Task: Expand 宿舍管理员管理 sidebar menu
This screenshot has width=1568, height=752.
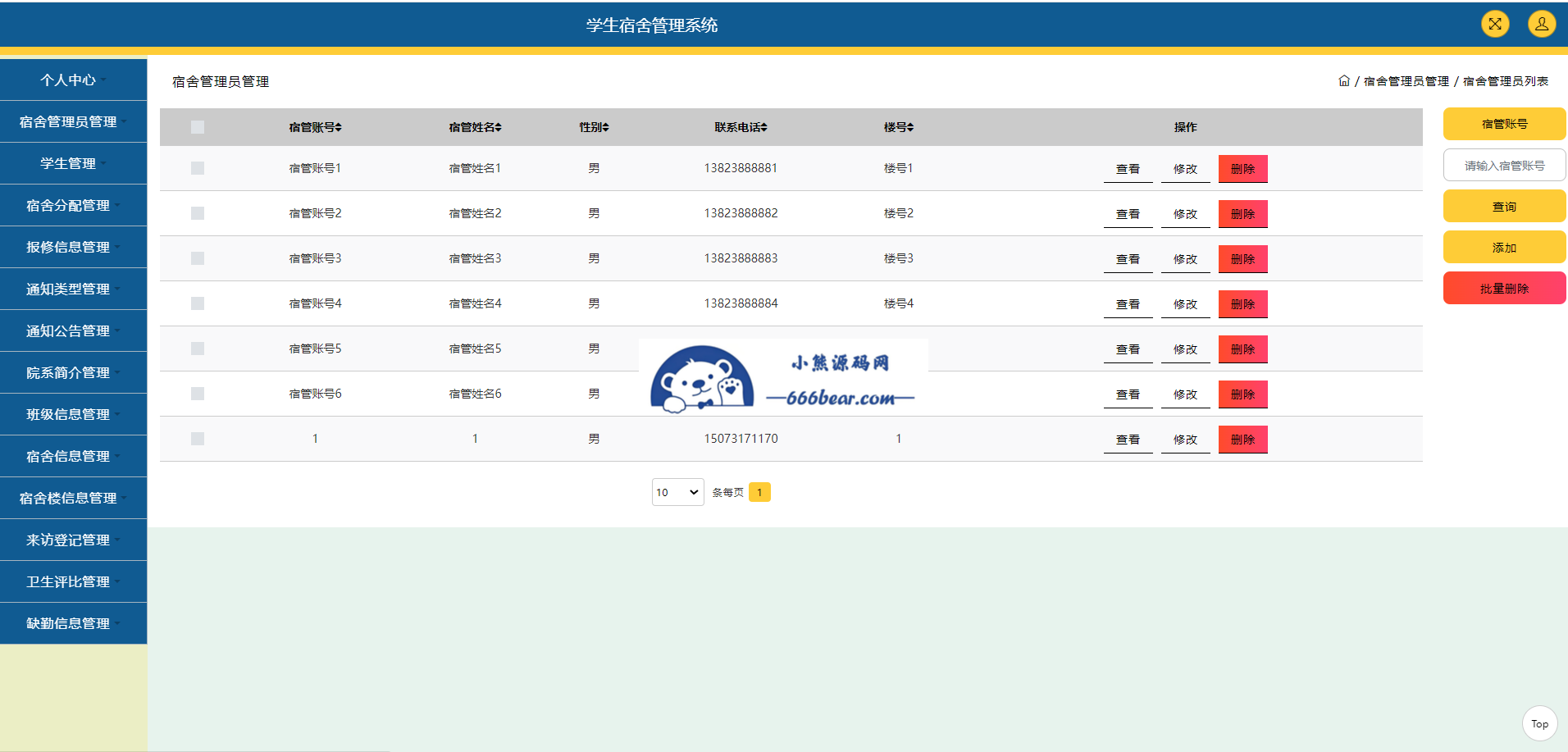Action: pyautogui.click(x=74, y=121)
